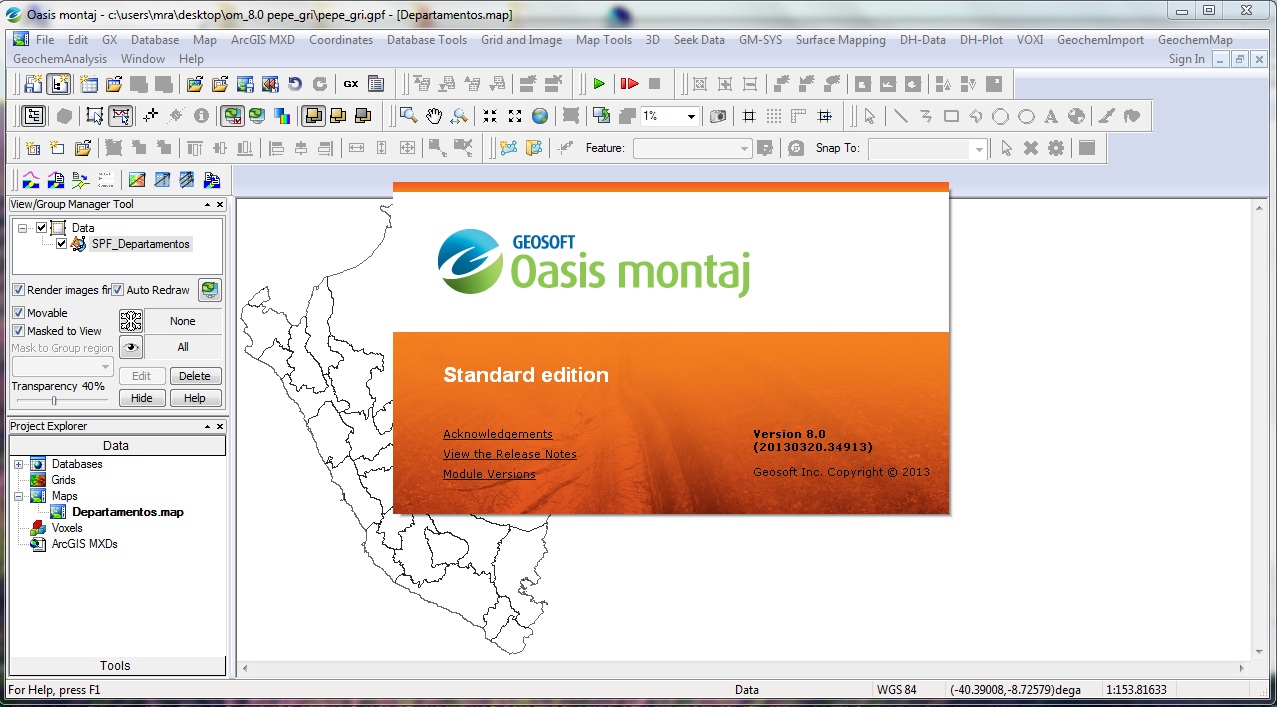Toggle the View/Group Manager tree icon

pos(34,116)
